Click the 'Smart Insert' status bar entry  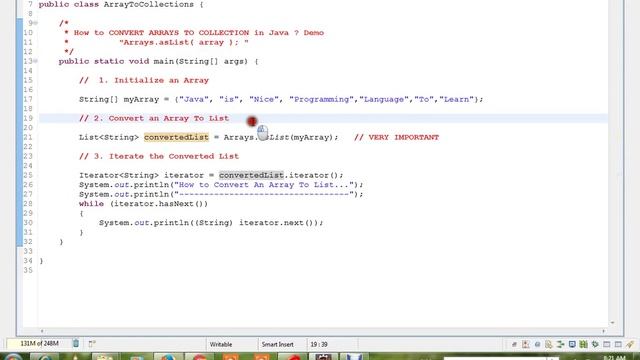click(x=278, y=344)
